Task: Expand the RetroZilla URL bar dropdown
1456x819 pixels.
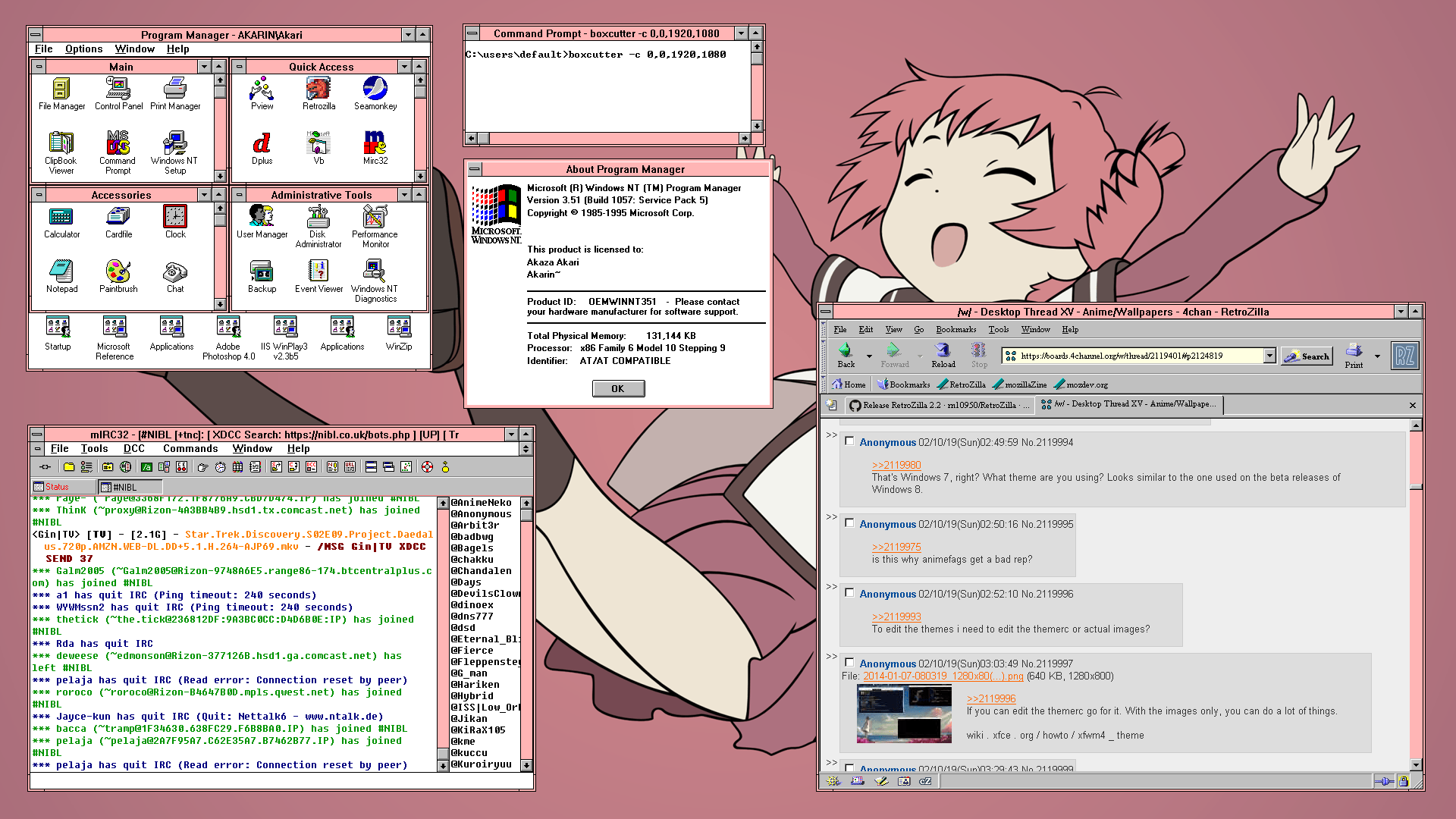Action: [x=1269, y=356]
